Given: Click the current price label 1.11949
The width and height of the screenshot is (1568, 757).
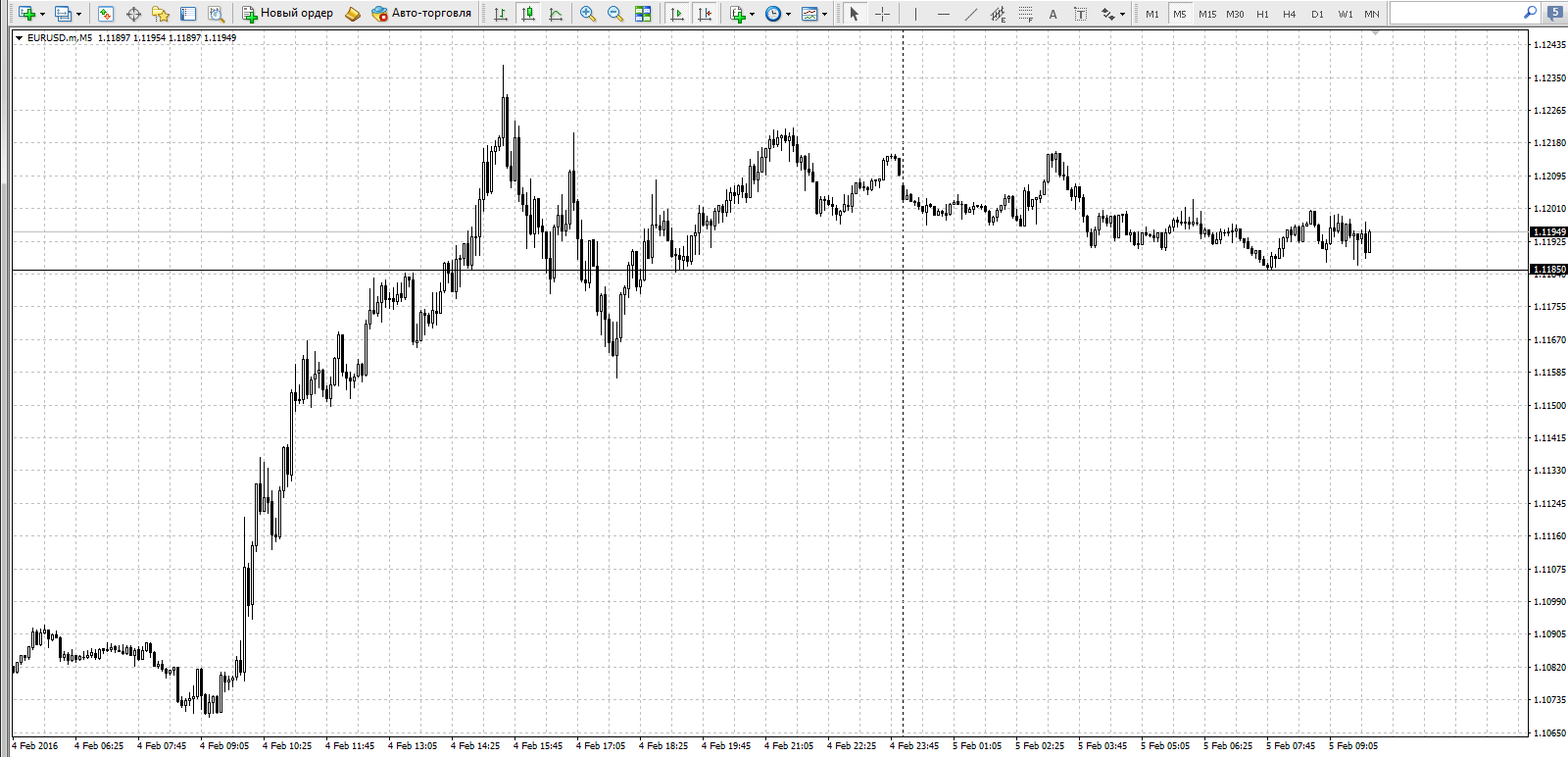Looking at the screenshot, I should 1549,232.
